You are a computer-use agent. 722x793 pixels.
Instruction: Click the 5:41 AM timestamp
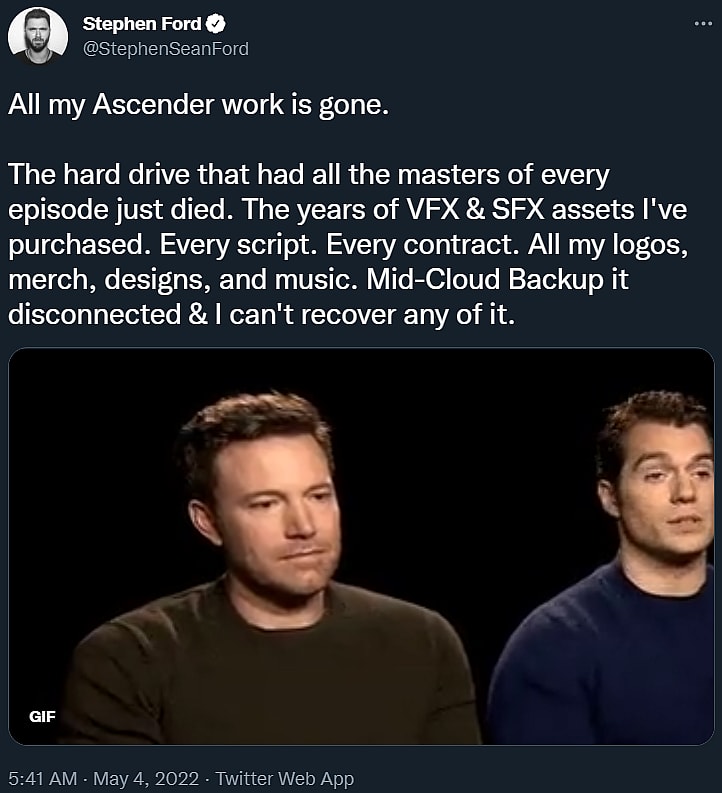coord(40,779)
